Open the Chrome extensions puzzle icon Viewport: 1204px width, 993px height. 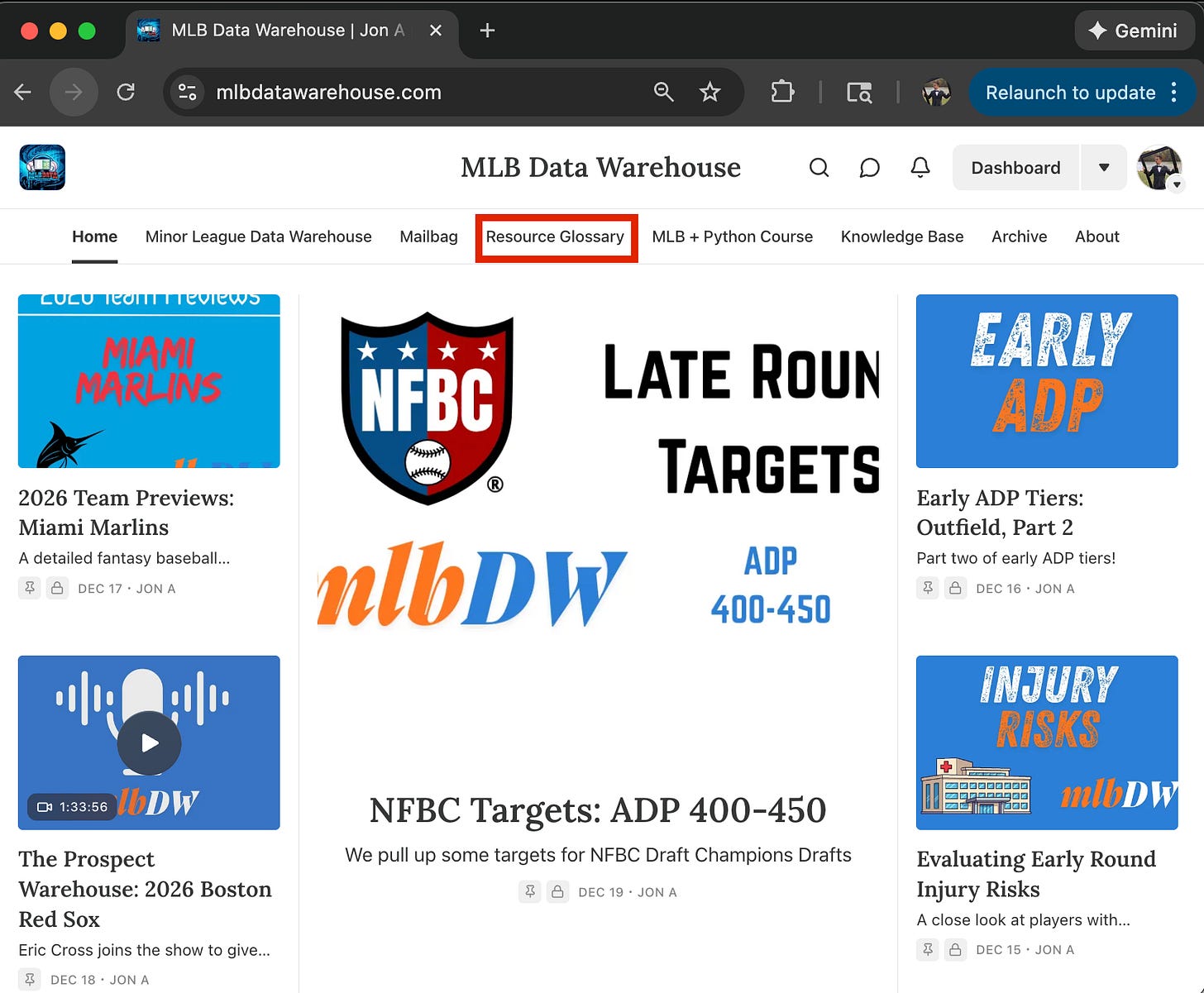[782, 92]
